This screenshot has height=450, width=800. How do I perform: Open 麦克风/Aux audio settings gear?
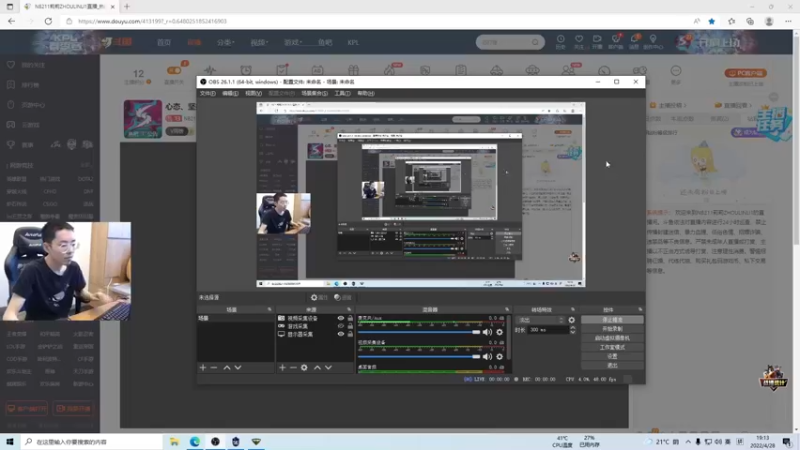click(499, 332)
